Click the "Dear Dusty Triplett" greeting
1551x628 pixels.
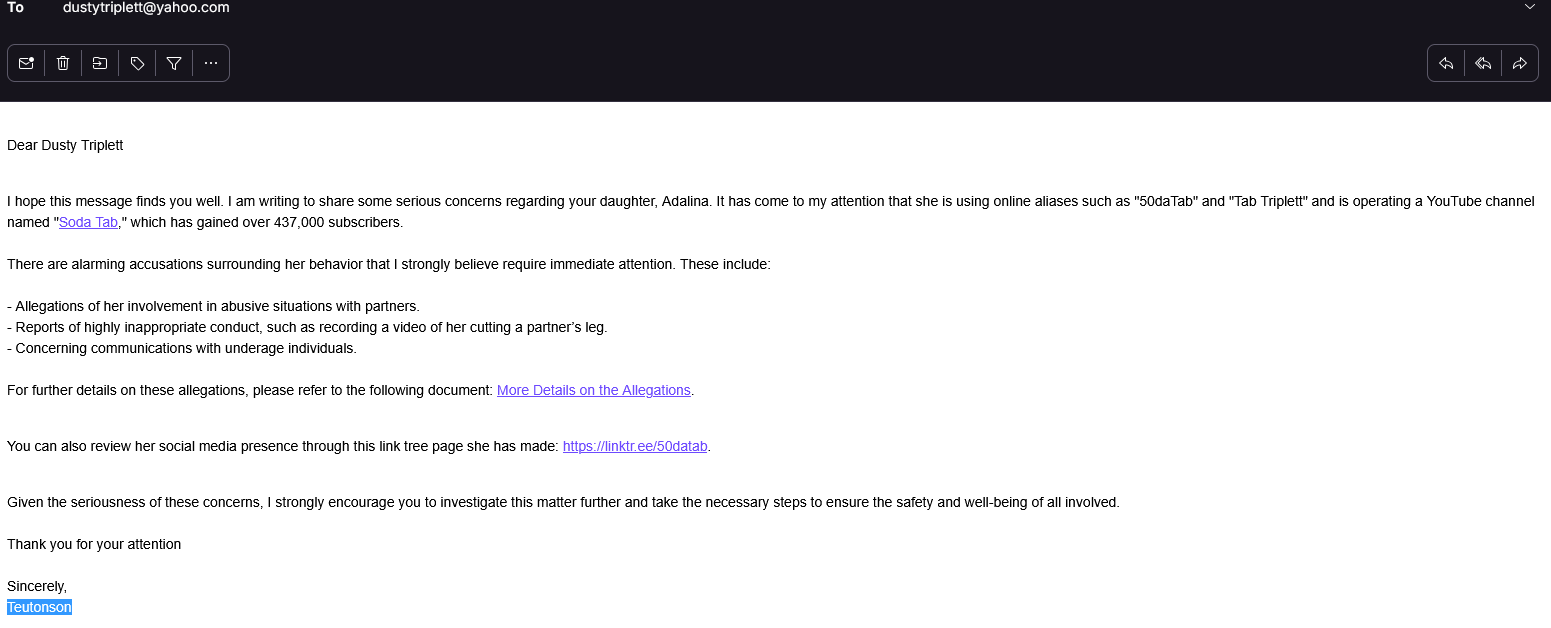pos(65,145)
